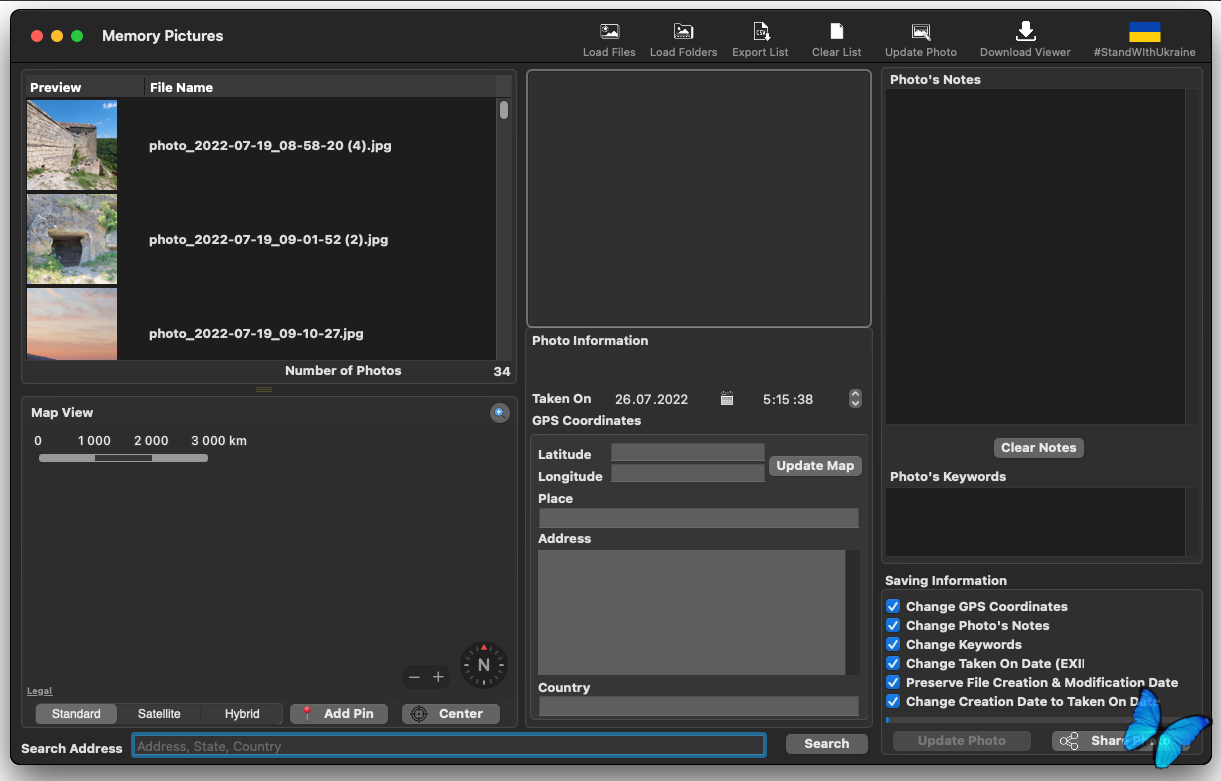Switch map to Satellite view
1221x781 pixels.
159,714
